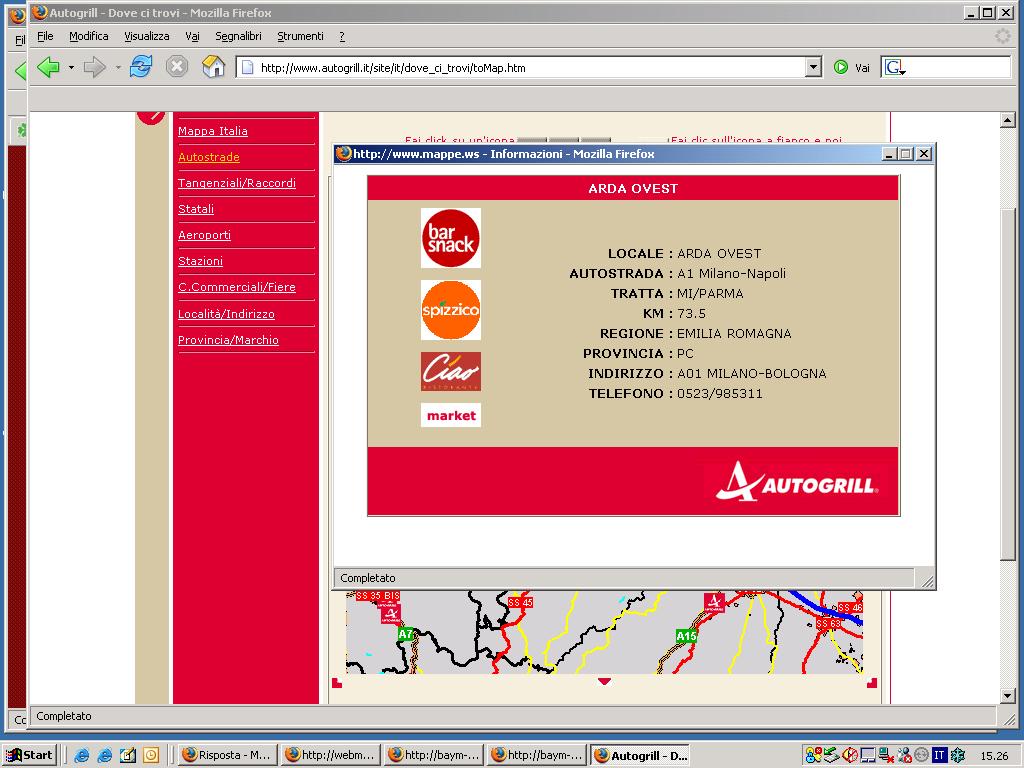Click the A15 green highway marker on map
Screen dimensions: 1024x768
[x=686, y=636]
